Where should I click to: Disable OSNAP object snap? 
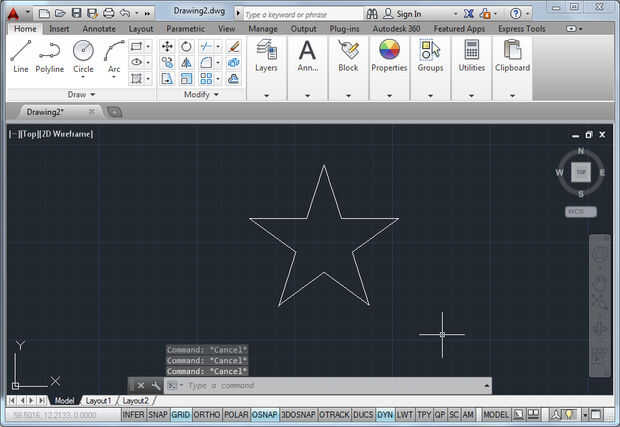265,414
